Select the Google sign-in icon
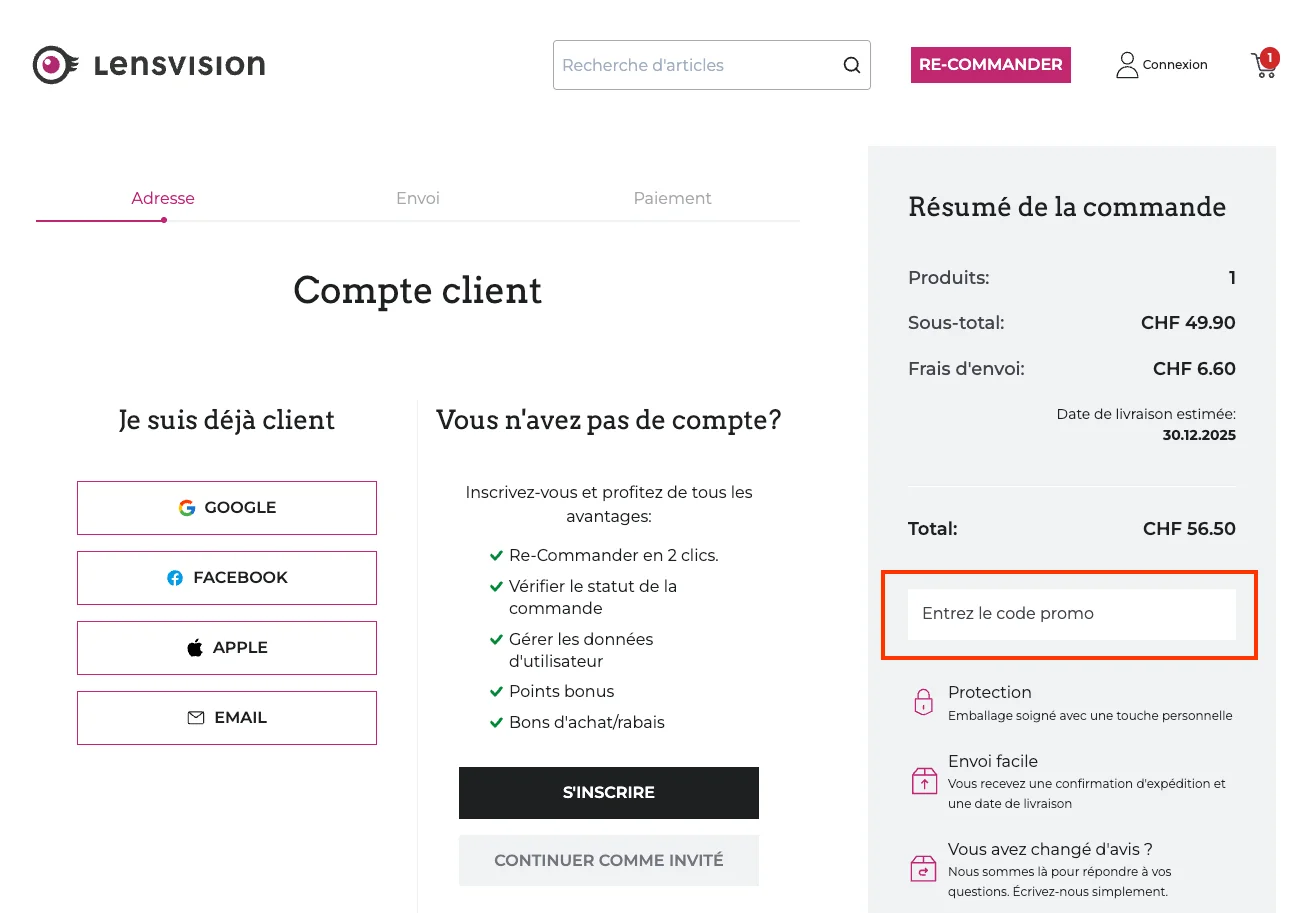1314x913 pixels. coord(187,507)
